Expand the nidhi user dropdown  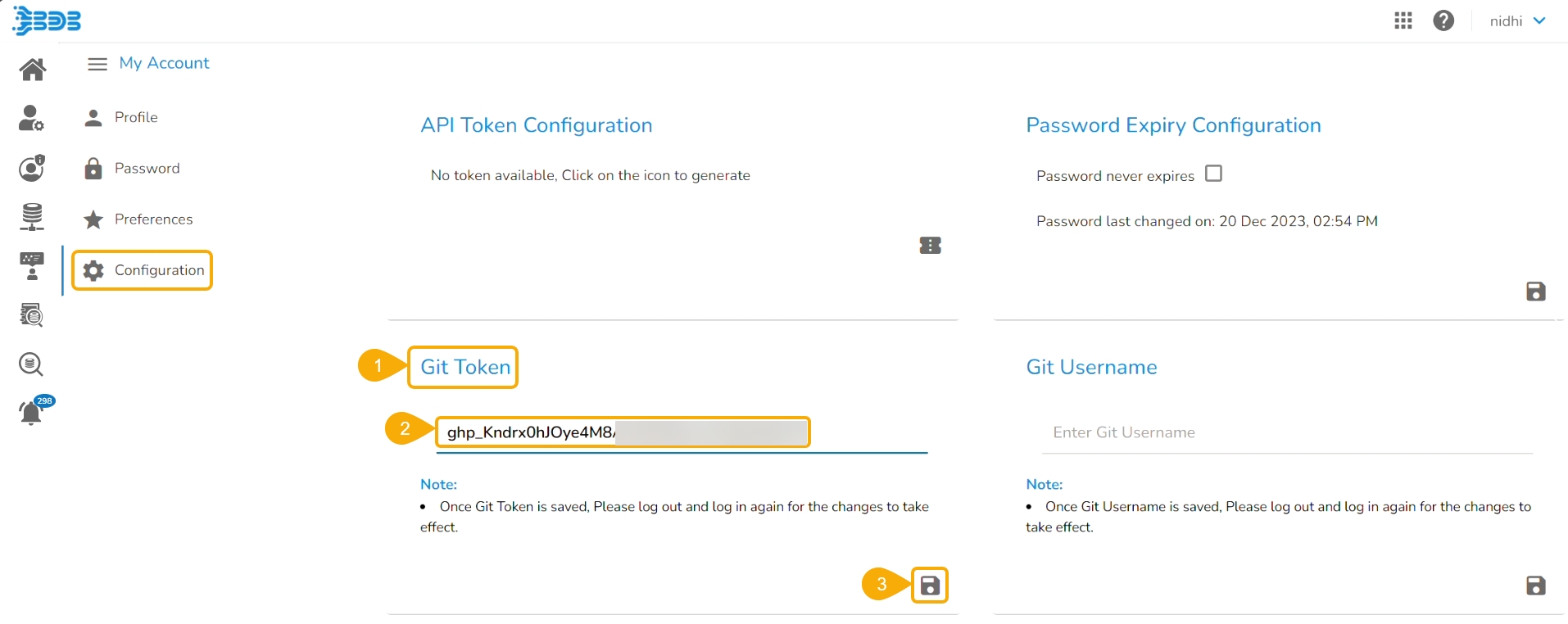point(1517,20)
